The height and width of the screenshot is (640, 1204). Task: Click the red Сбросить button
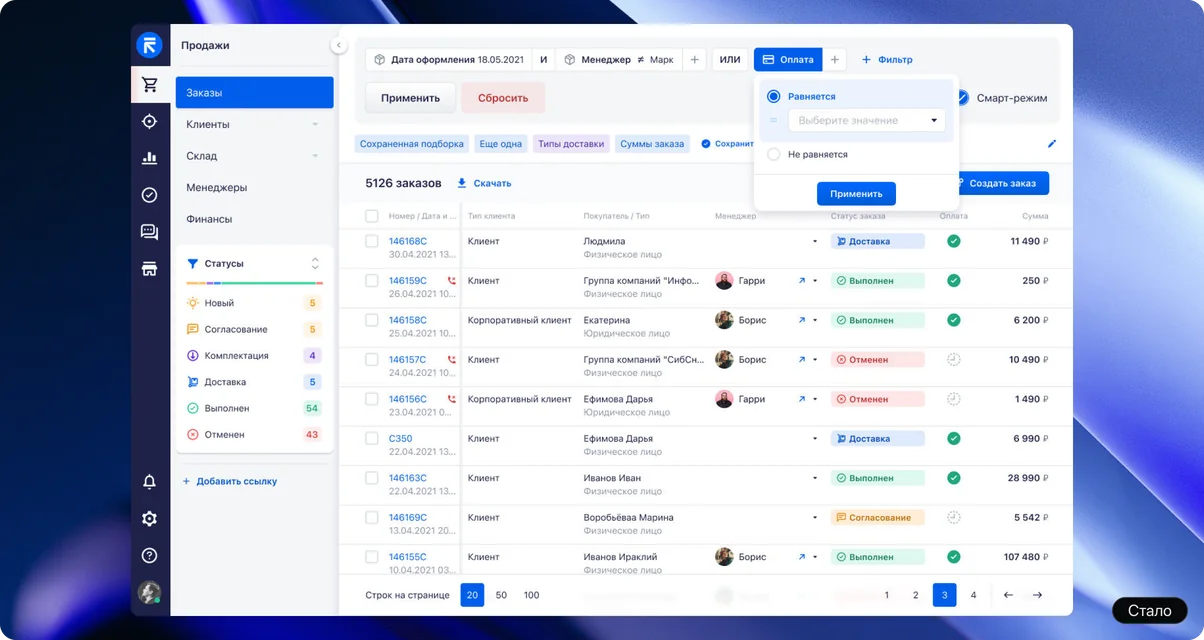click(x=503, y=98)
